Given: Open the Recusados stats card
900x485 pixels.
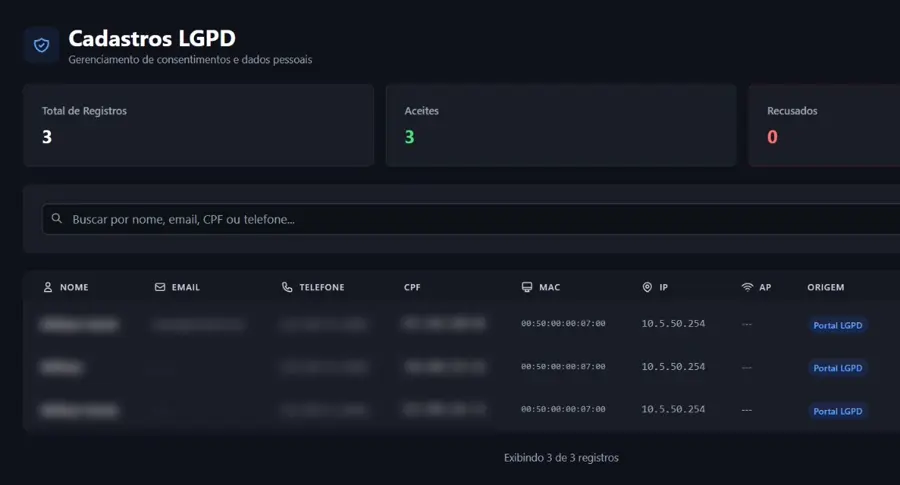Looking at the screenshot, I should tap(824, 125).
